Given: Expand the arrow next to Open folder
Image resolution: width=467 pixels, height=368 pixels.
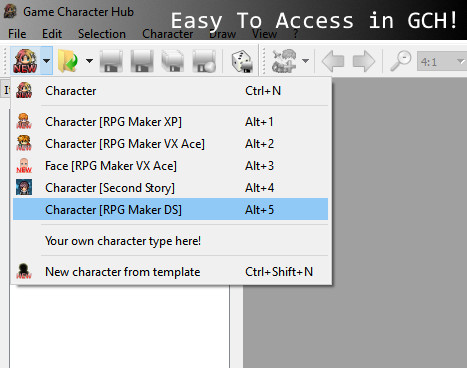Looking at the screenshot, I should pos(89,61).
